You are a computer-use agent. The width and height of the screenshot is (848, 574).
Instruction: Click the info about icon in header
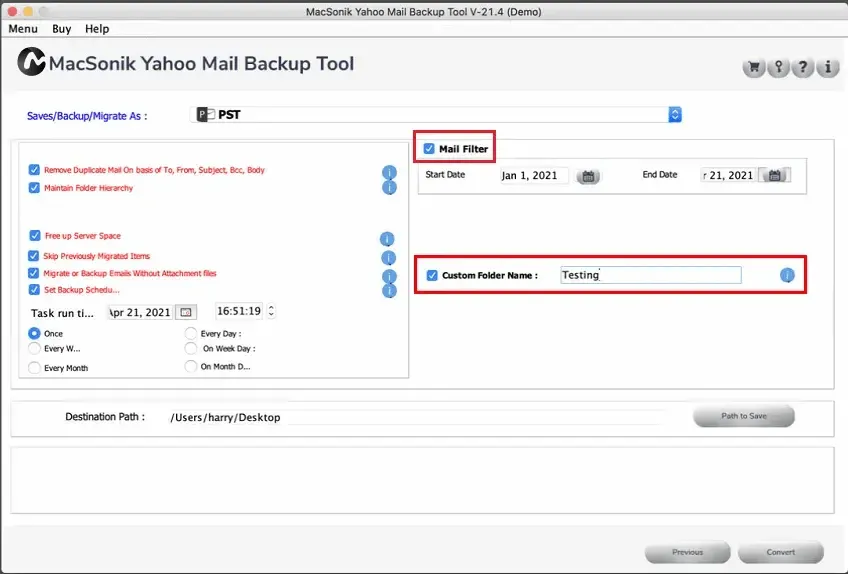[828, 68]
